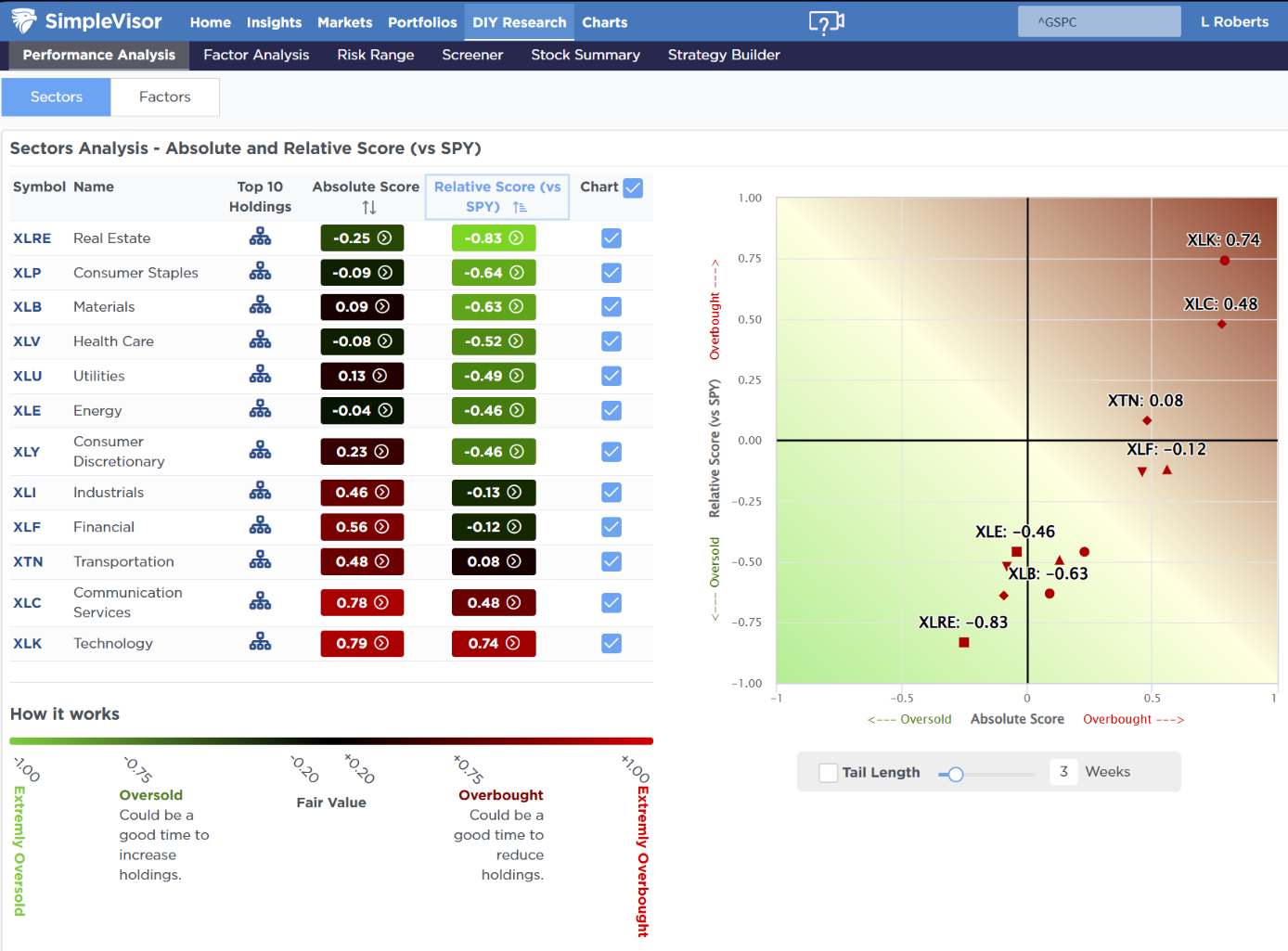1288x951 pixels.
Task: Open Top 10 Holdings icon for Energy
Action: coord(260,409)
